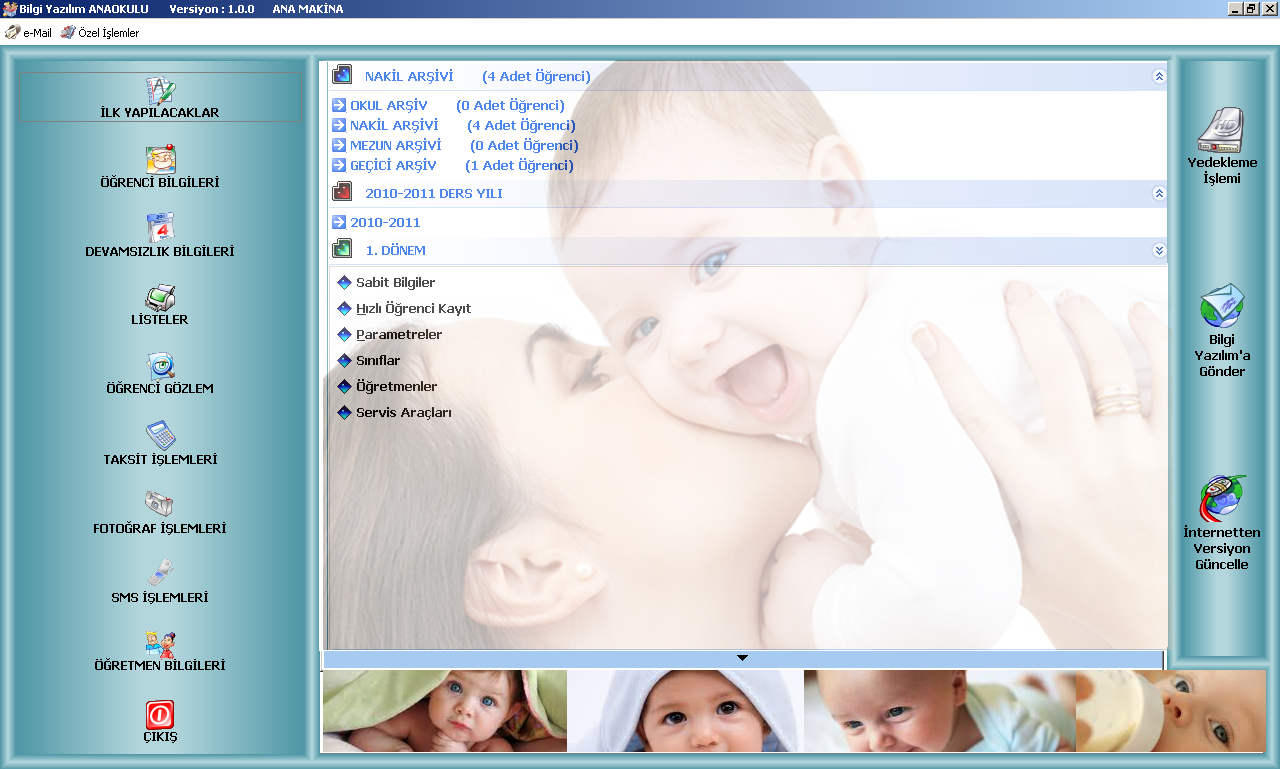Click smiling baby lying down thumbnail
This screenshot has height=769, width=1280.
tap(940, 711)
